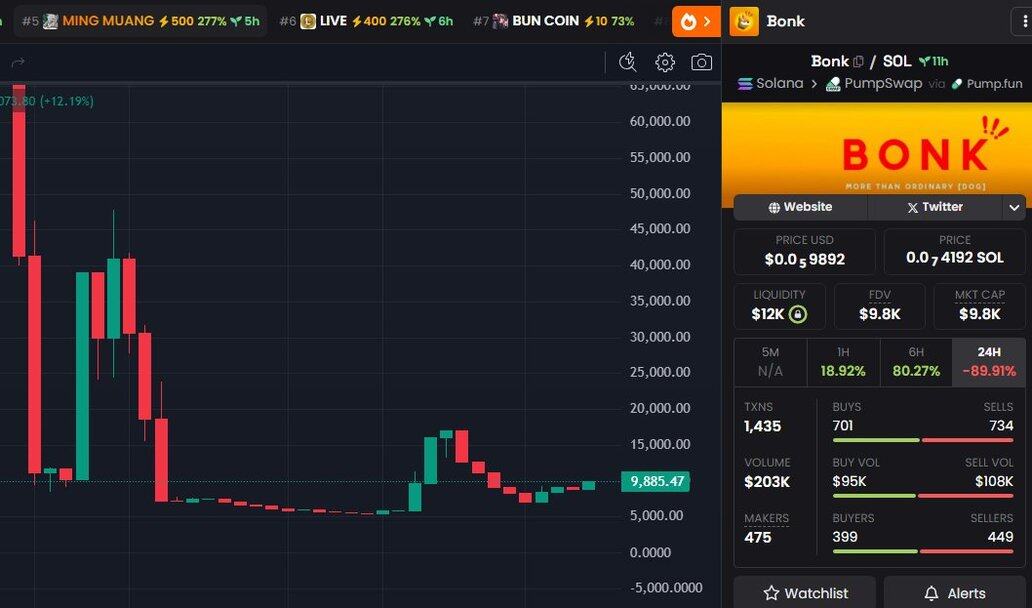Switch to the 5M timeframe tab

pos(770,362)
